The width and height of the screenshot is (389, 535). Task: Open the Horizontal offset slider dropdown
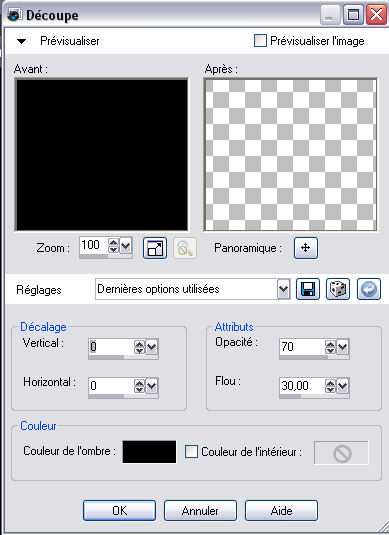[151, 386]
